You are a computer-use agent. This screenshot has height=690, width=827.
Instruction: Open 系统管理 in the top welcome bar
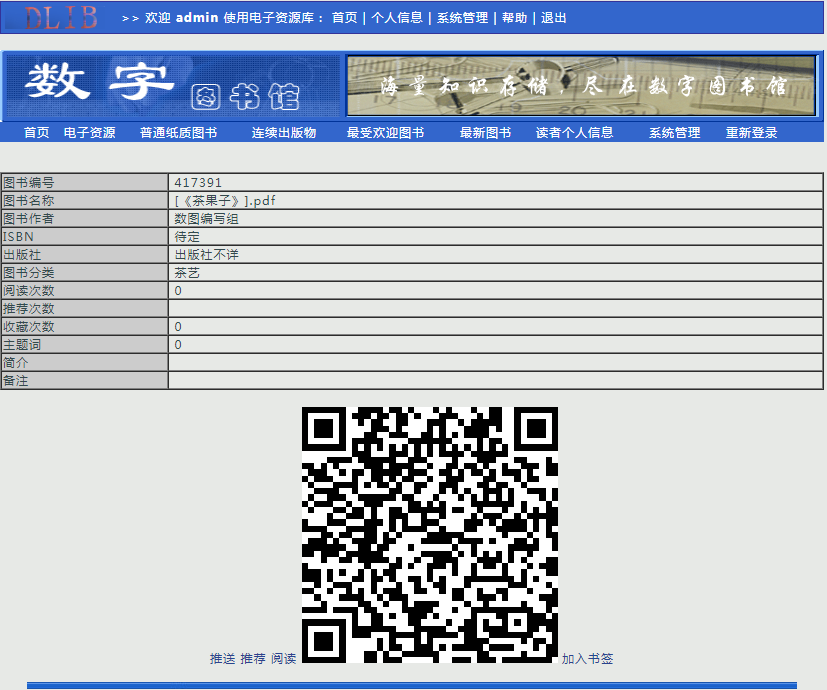pos(462,18)
